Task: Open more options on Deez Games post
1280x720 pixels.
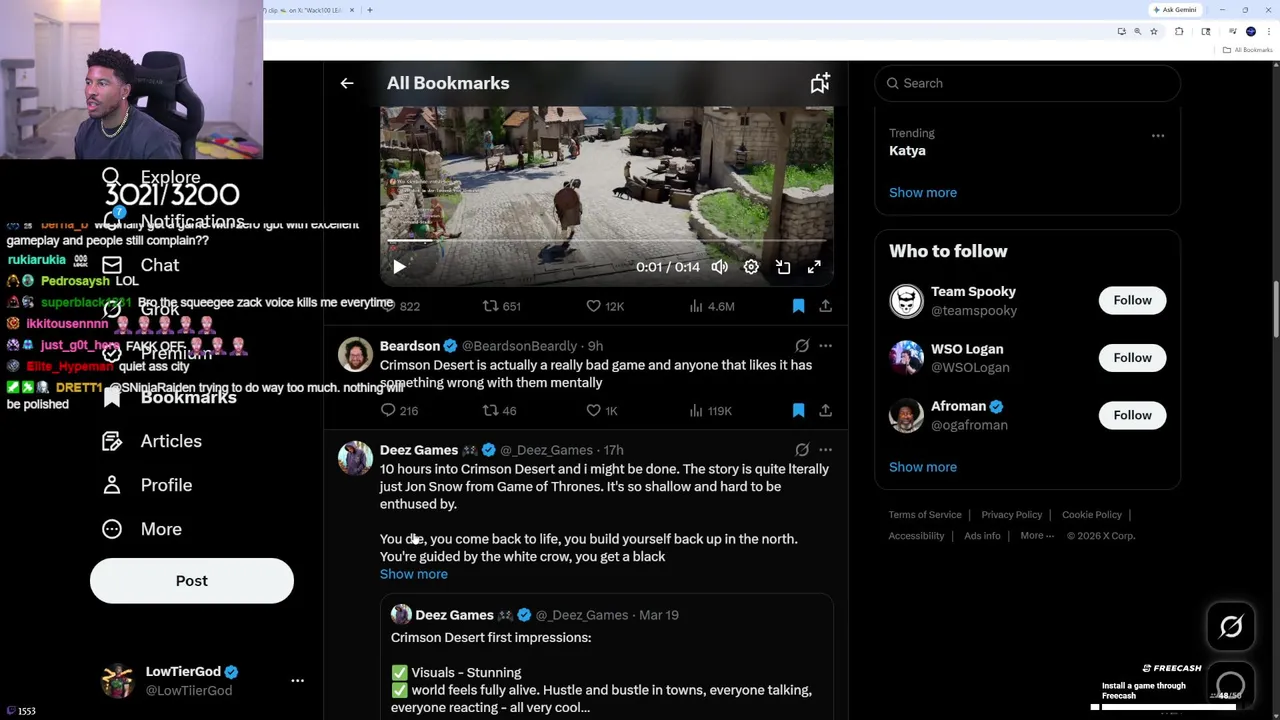Action: 825,450
